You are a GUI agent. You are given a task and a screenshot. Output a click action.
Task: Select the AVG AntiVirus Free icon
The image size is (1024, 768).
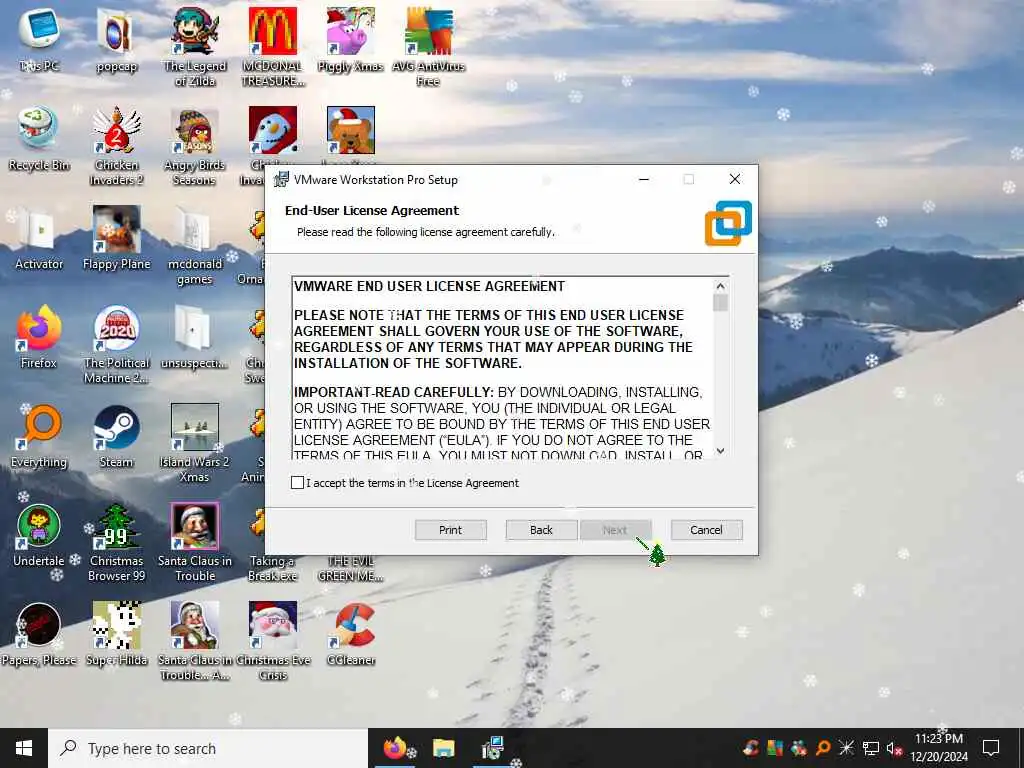(428, 47)
